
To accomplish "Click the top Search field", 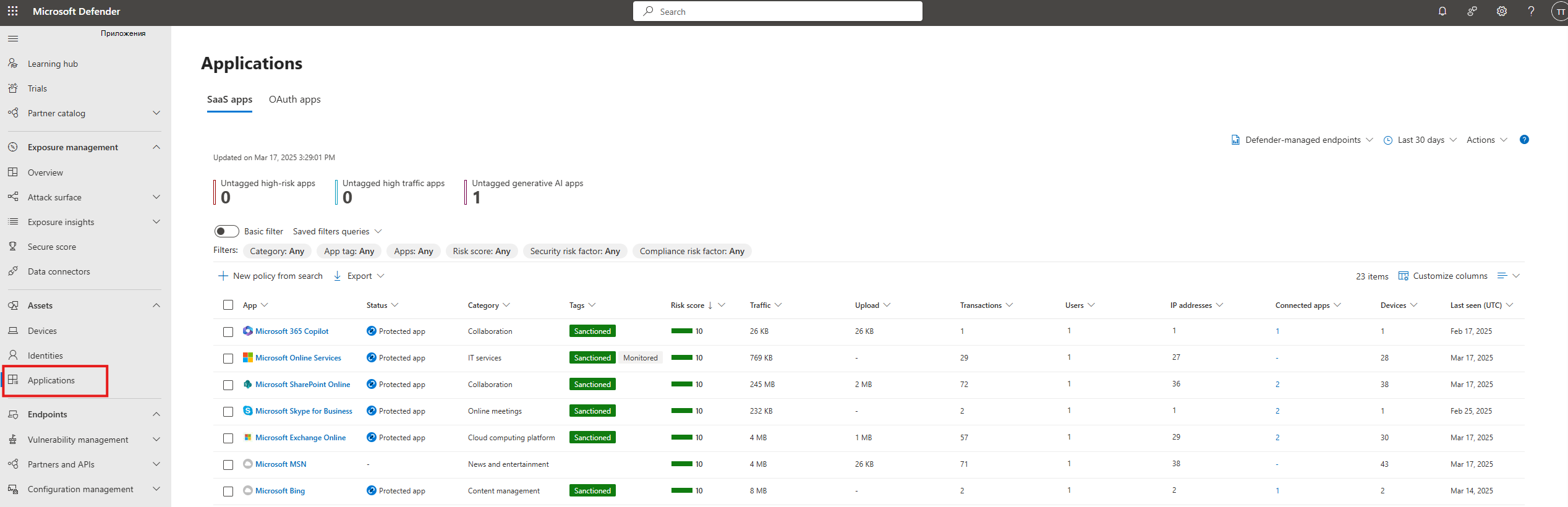I will click(777, 11).
